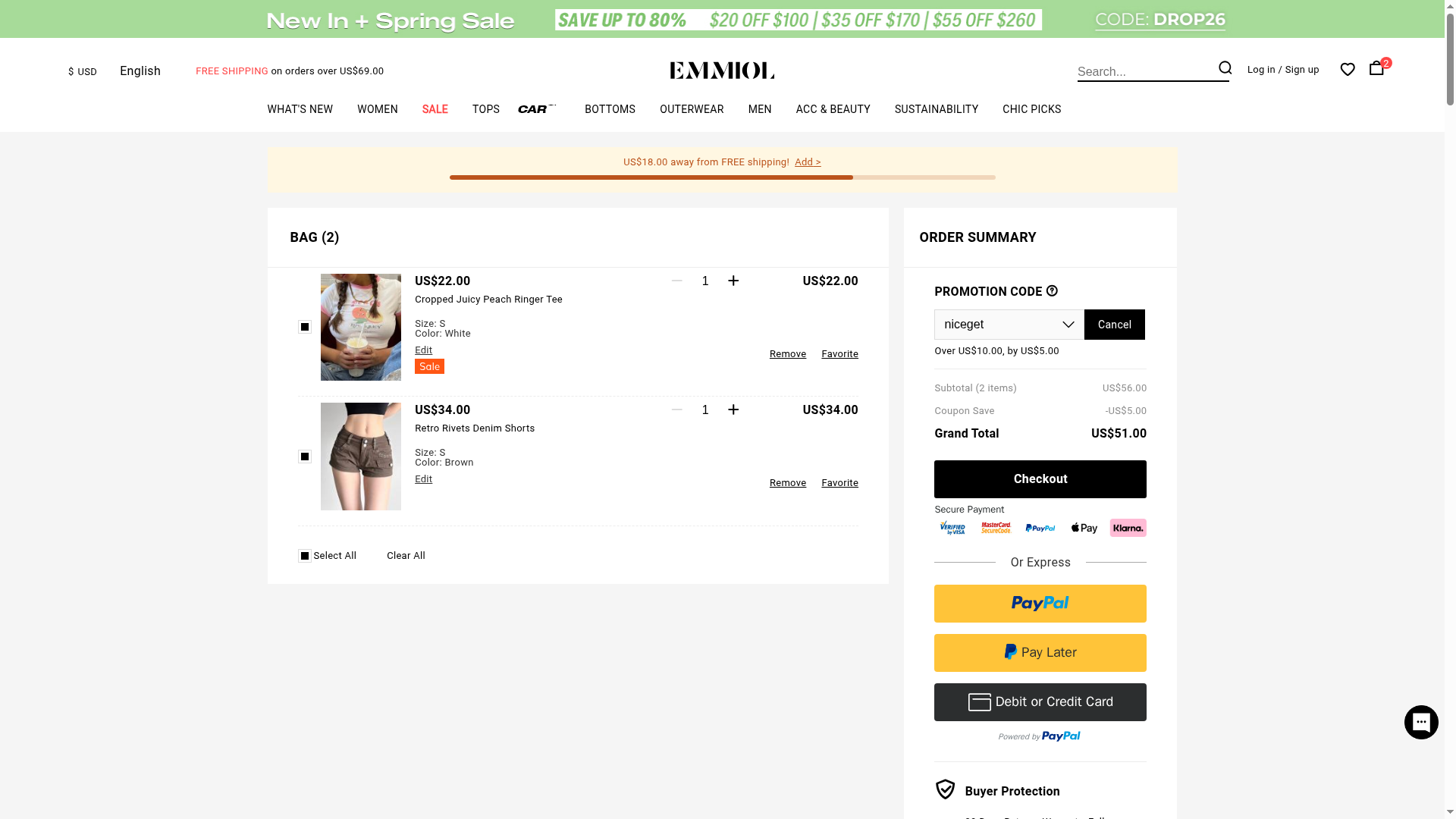This screenshot has width=1456, height=819.
Task: Open the USD currency selector
Action: tap(83, 71)
